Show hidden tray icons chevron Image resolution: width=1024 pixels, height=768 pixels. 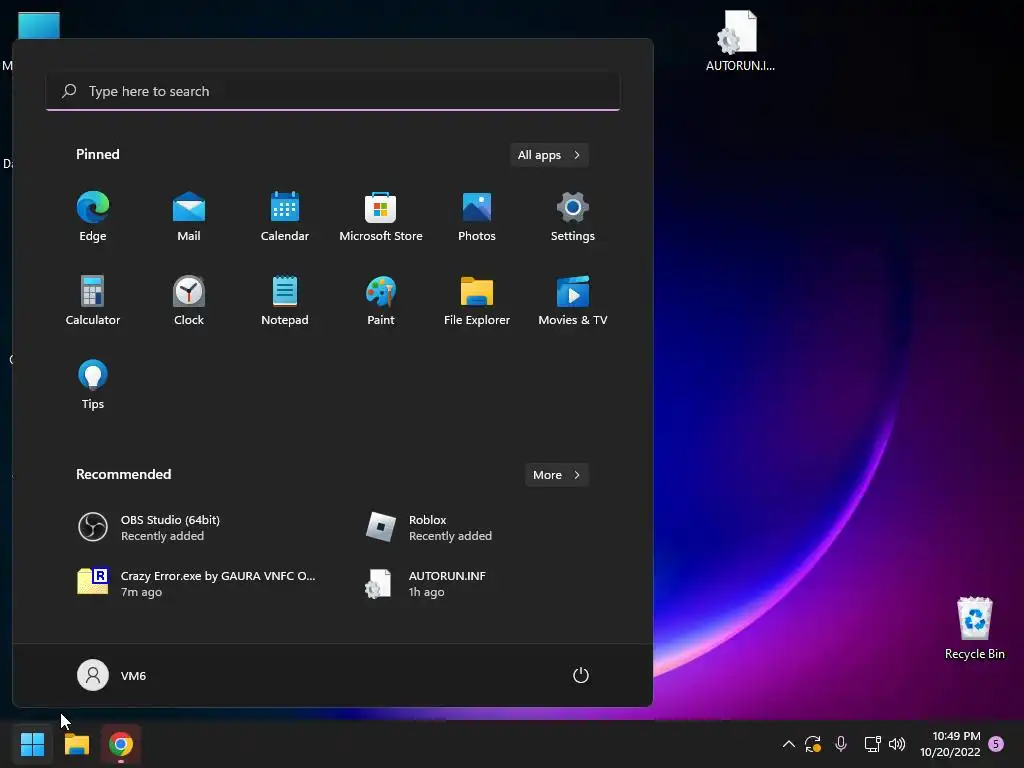pyautogui.click(x=789, y=744)
